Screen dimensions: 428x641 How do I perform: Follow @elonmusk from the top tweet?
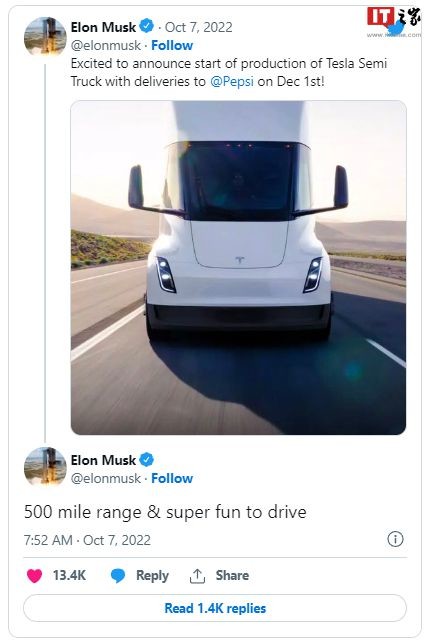172,45
